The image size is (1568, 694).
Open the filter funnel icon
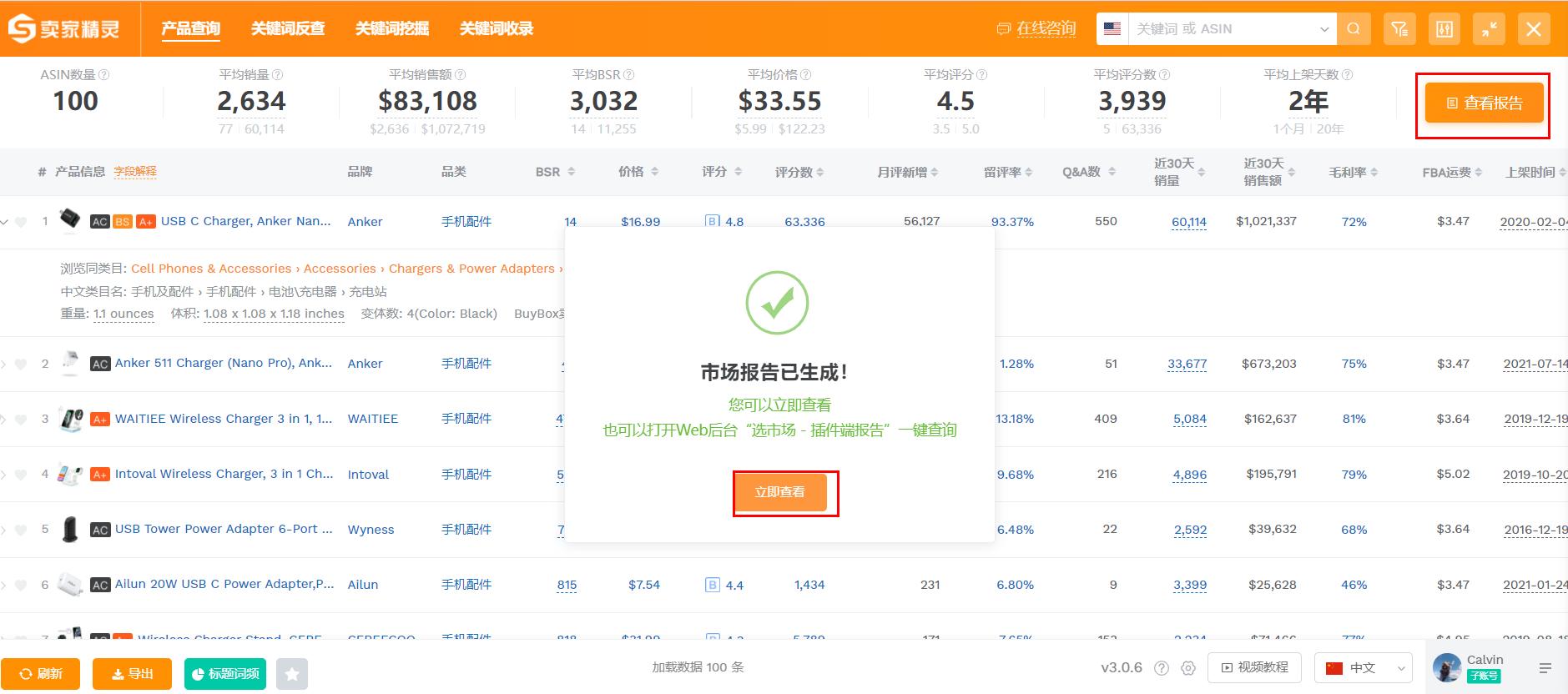point(1399,29)
